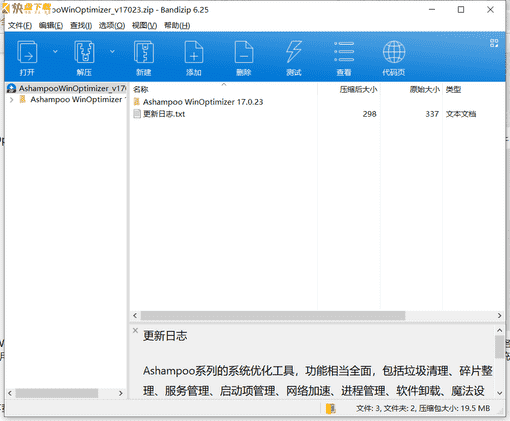This screenshot has height=421, width=510.
Task: Select Ashampoo WinOptimizer folder in left tree
Action: pyautogui.click(x=76, y=99)
